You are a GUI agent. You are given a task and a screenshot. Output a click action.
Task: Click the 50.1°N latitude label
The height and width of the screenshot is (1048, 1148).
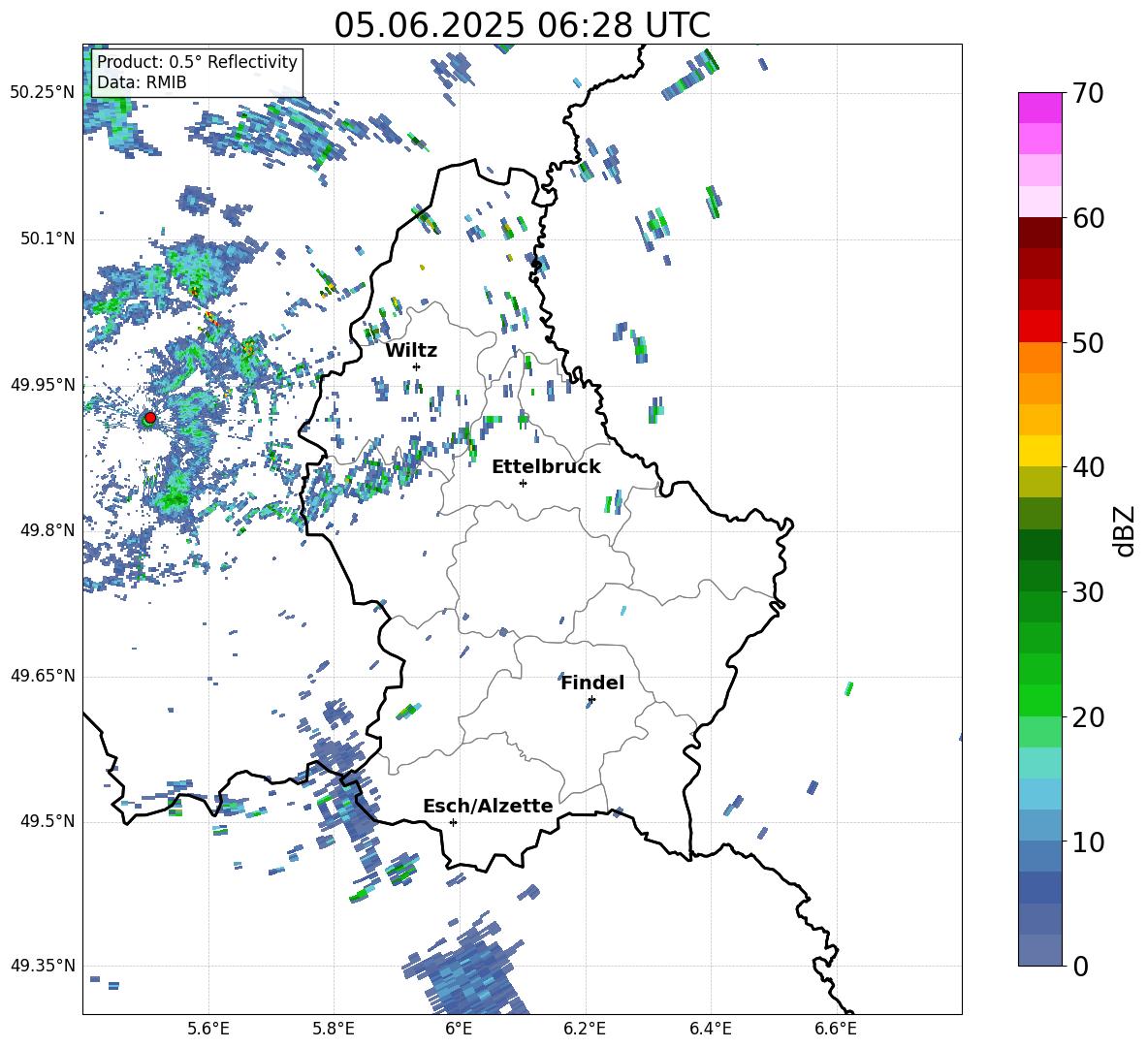point(48,238)
